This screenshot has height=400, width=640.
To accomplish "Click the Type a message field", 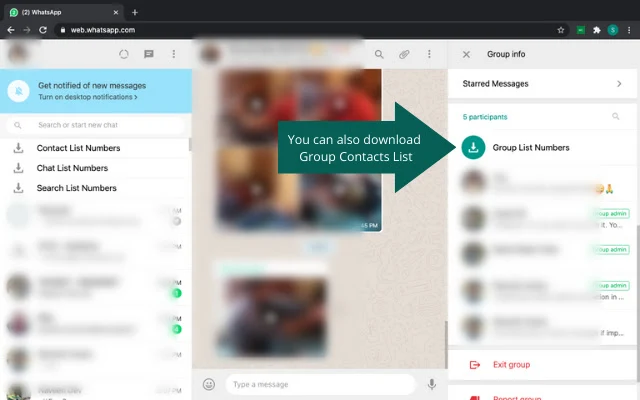I will click(x=320, y=384).
